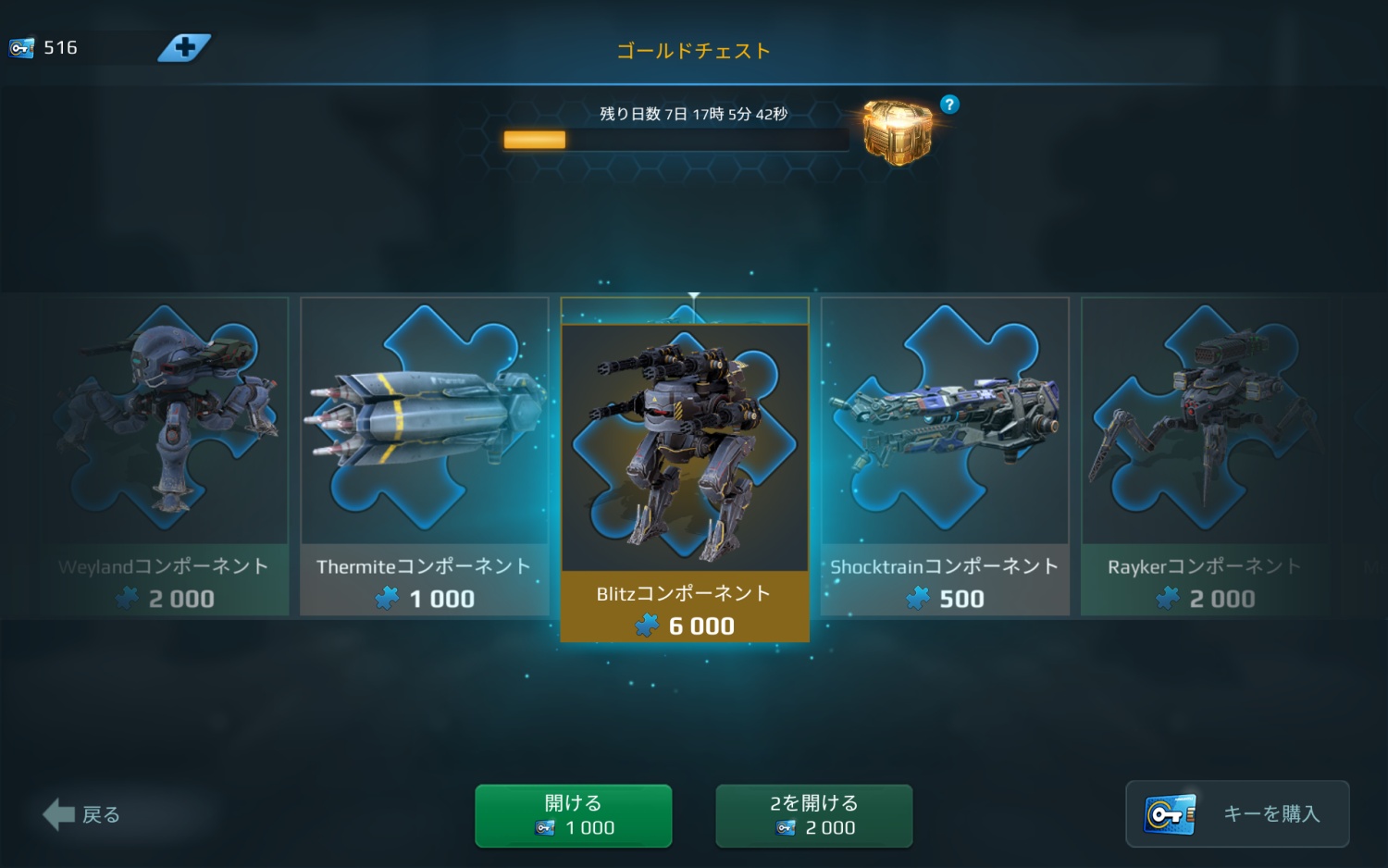Click the gold chest icon
Image resolution: width=1388 pixels, height=868 pixels.
click(x=897, y=133)
